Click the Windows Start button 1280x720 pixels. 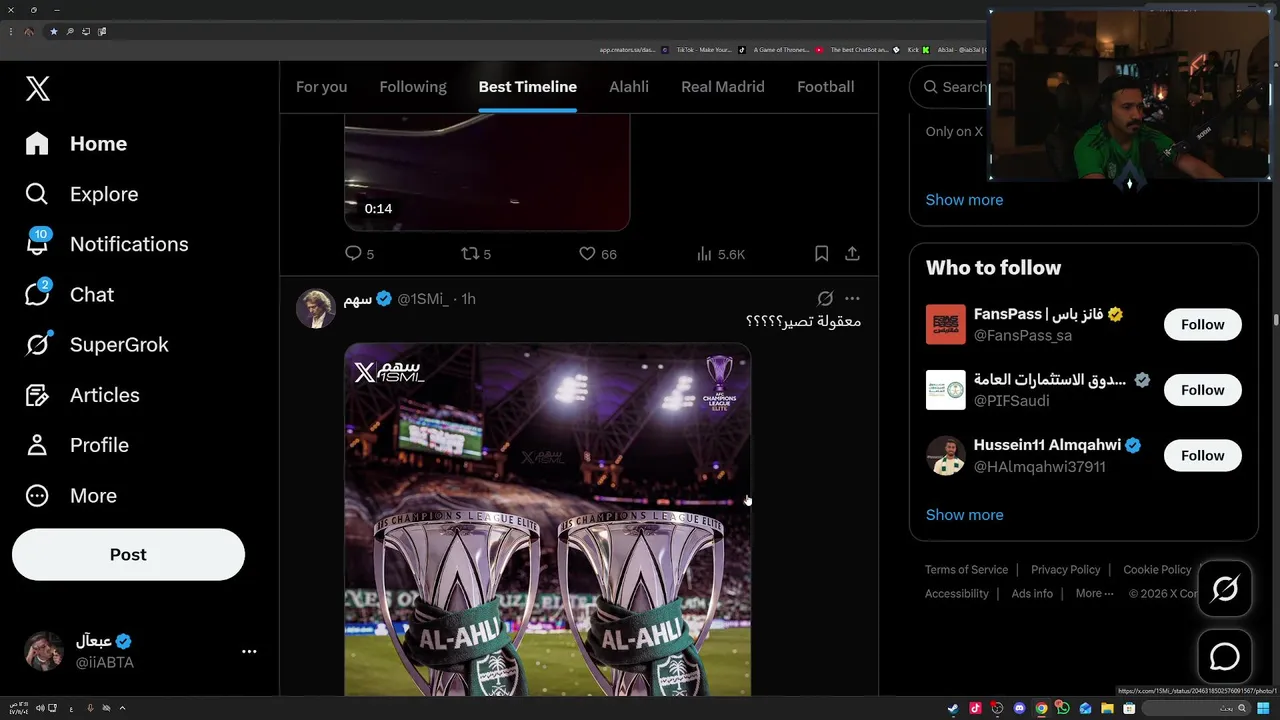(1263, 709)
